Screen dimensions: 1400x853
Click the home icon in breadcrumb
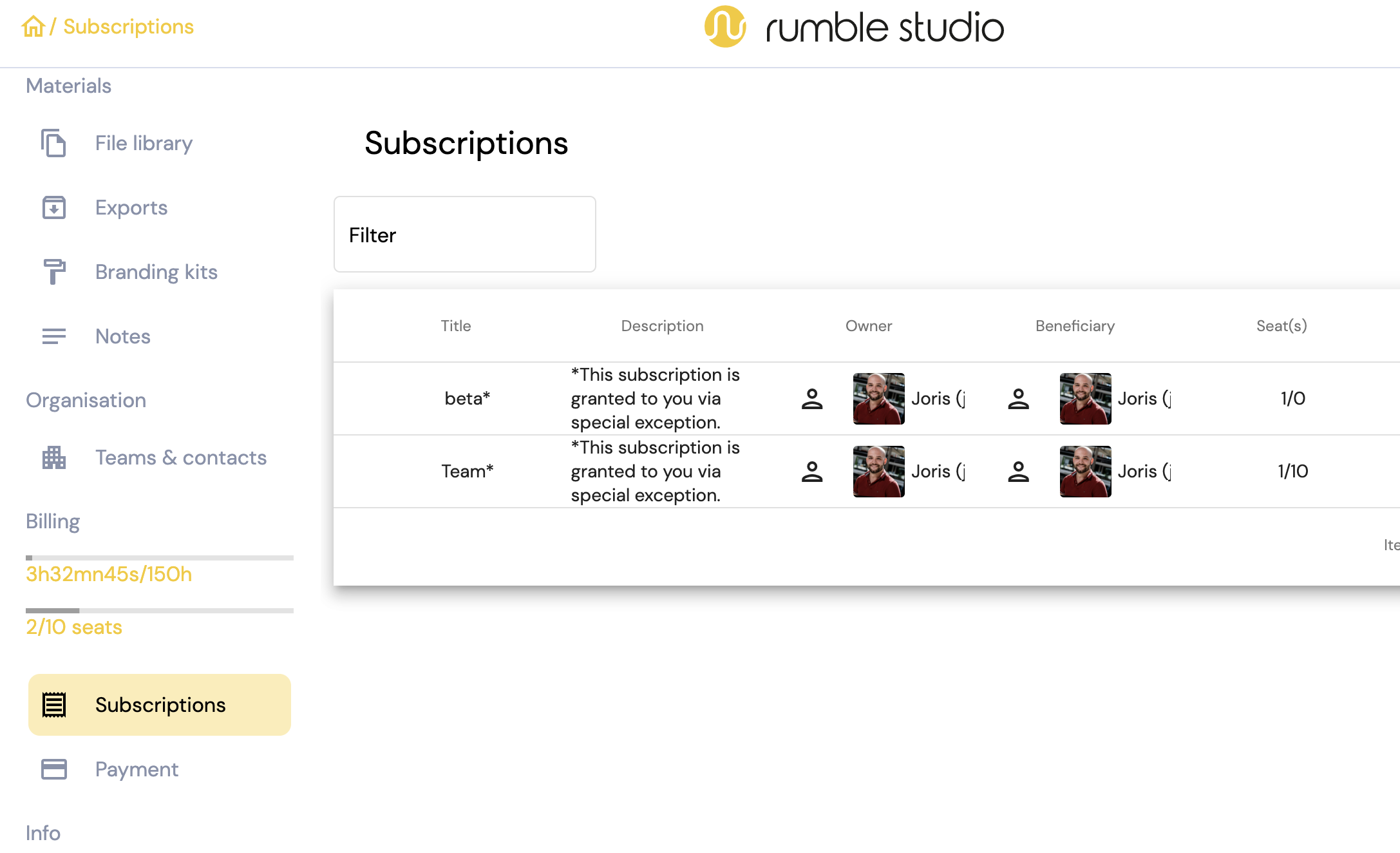(x=33, y=26)
